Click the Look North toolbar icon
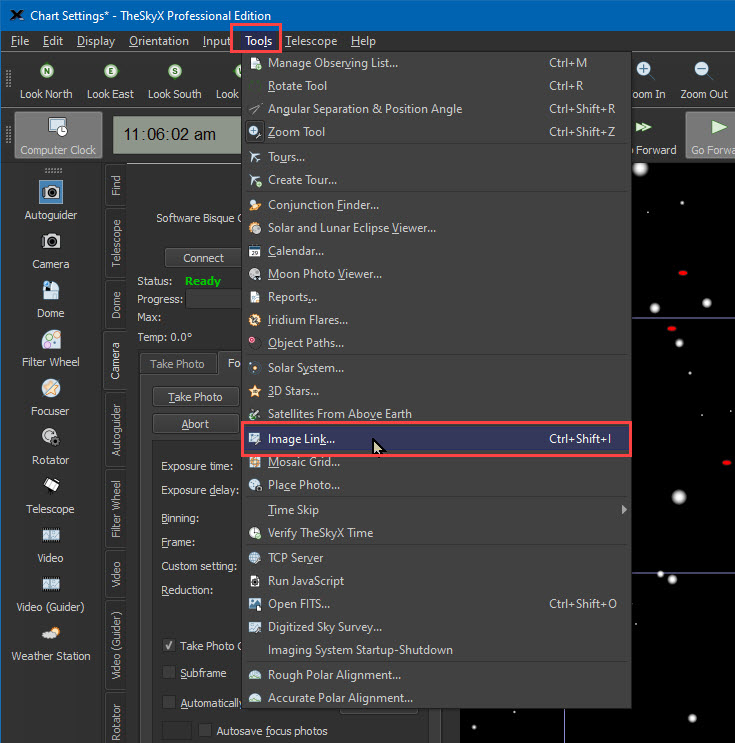This screenshot has width=735, height=743. point(46,72)
